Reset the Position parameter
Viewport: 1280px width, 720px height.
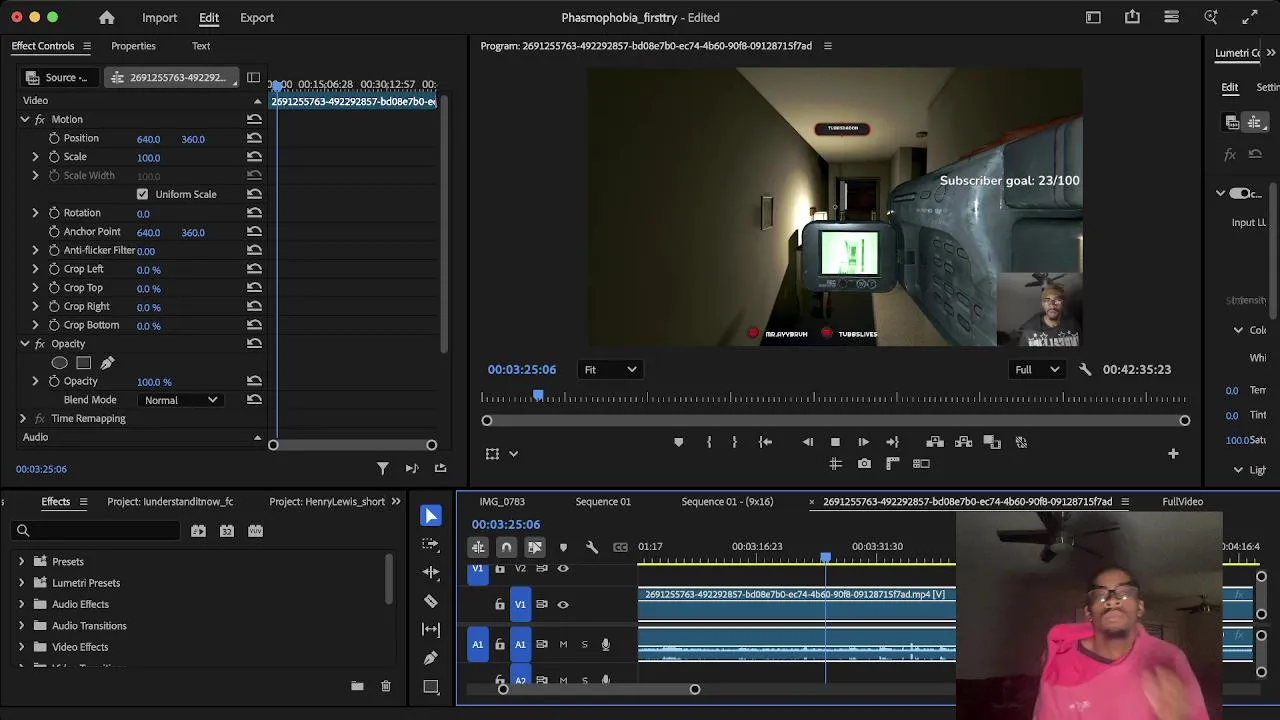click(x=254, y=138)
